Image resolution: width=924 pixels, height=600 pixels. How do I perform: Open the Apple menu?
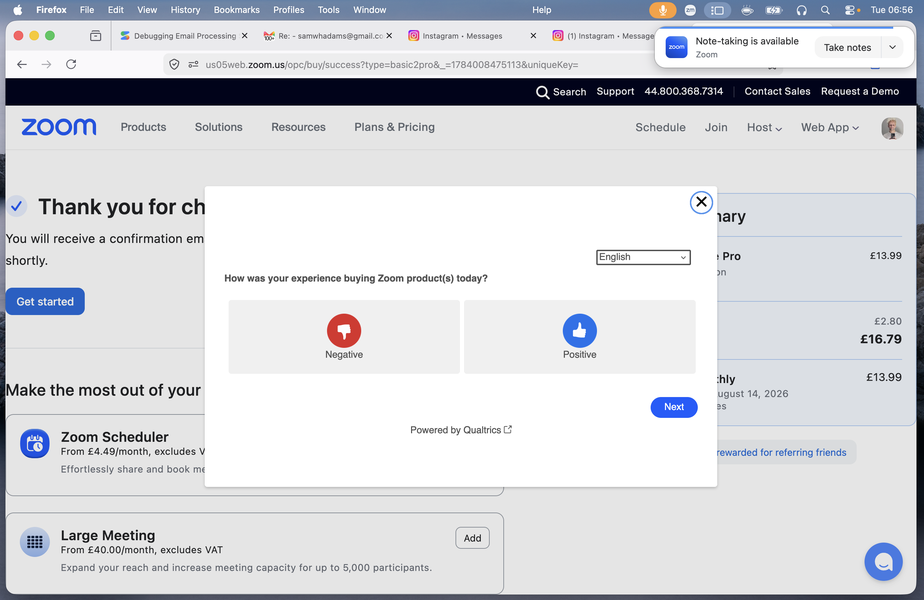pos(18,10)
